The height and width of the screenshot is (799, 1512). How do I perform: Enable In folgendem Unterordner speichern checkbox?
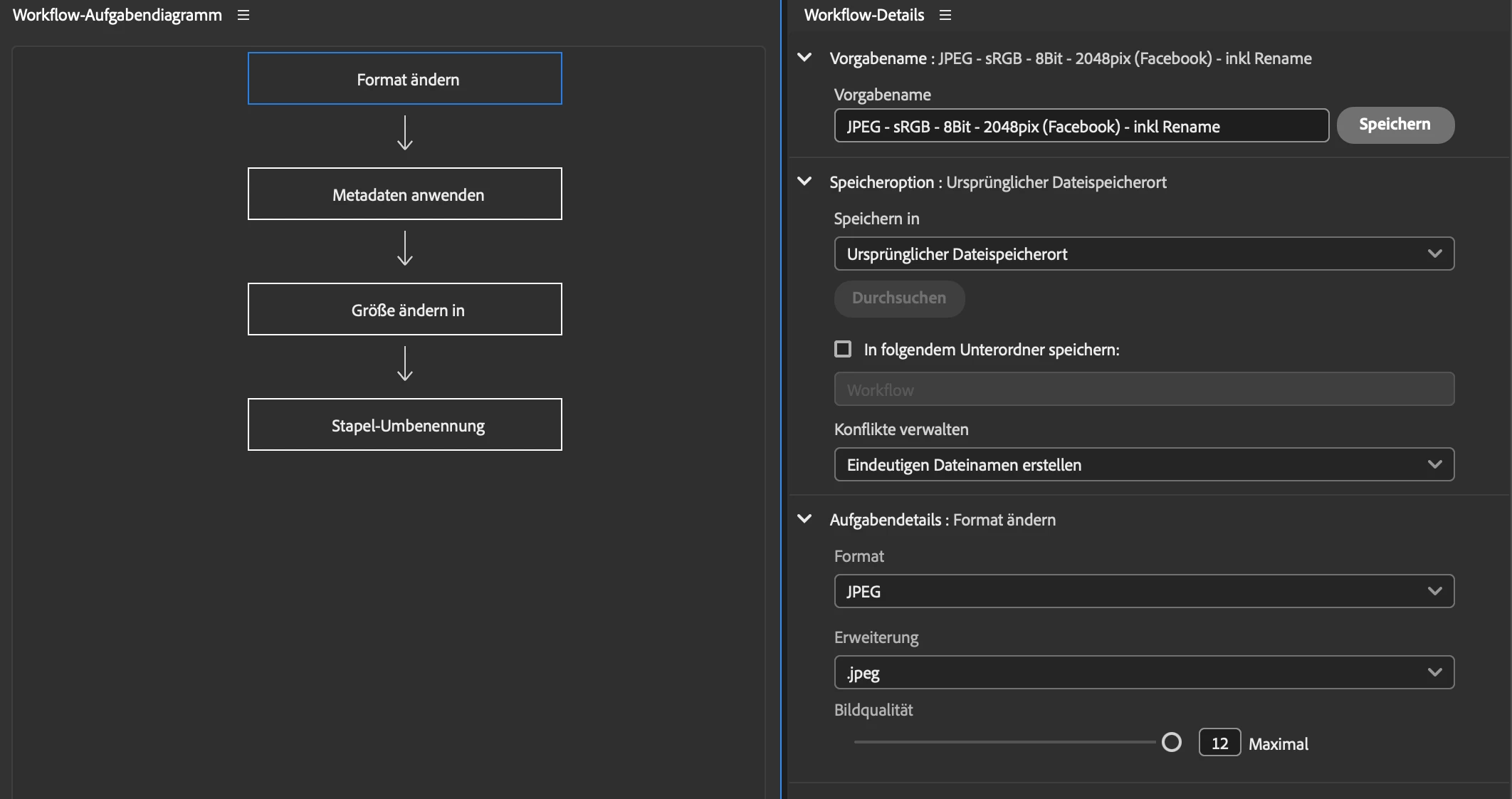tap(843, 349)
